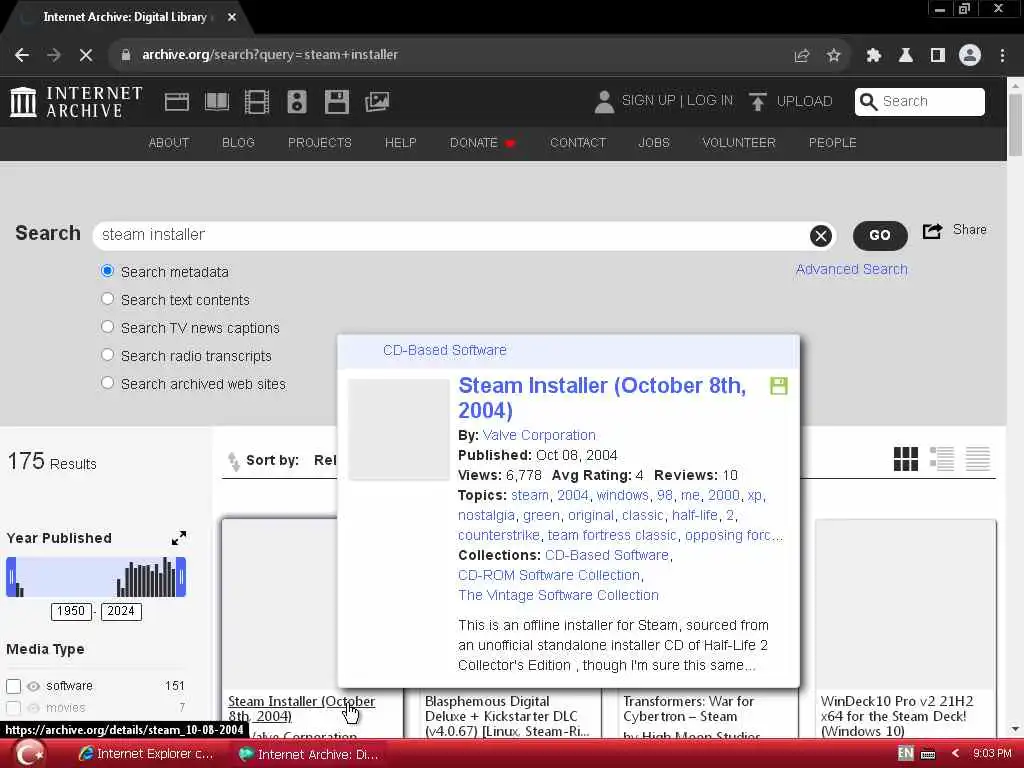
Task: Open the Audio speaker icon
Action: [x=296, y=102]
